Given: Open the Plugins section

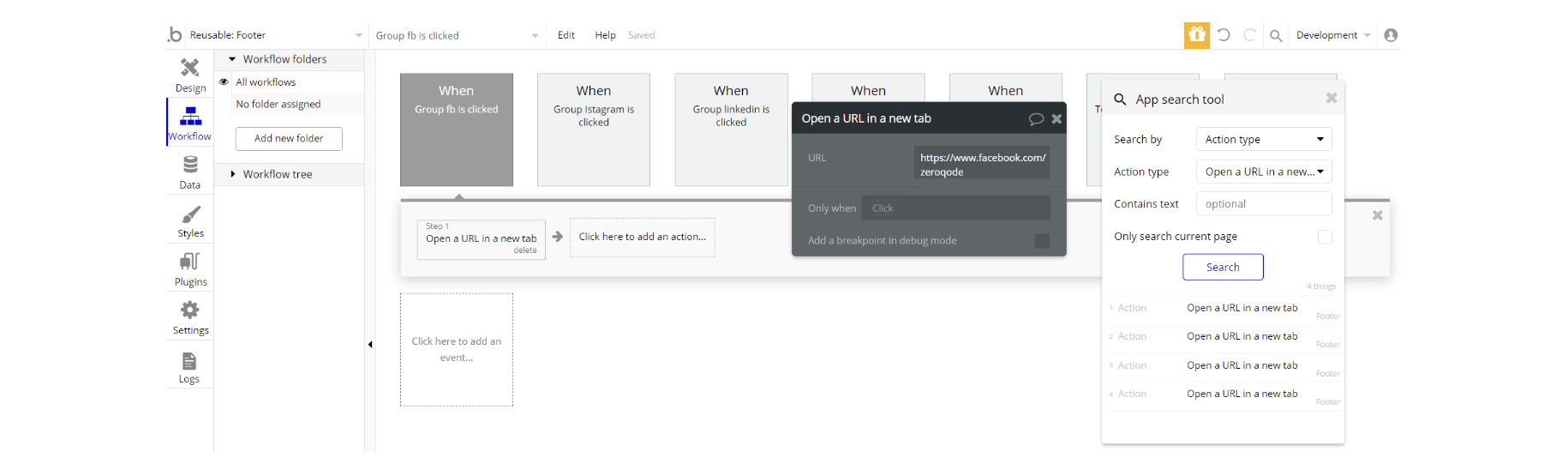Looking at the screenshot, I should pos(190,268).
